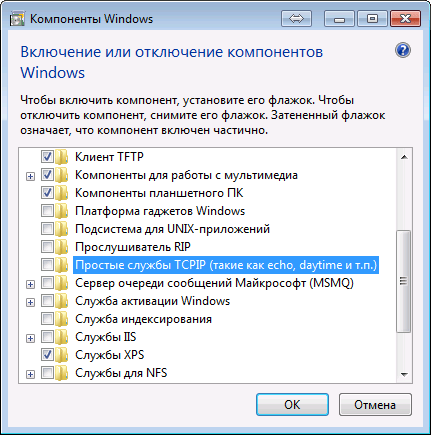Click the folder icon next to Клиент TFTP
431x435 pixels.
coord(62,157)
